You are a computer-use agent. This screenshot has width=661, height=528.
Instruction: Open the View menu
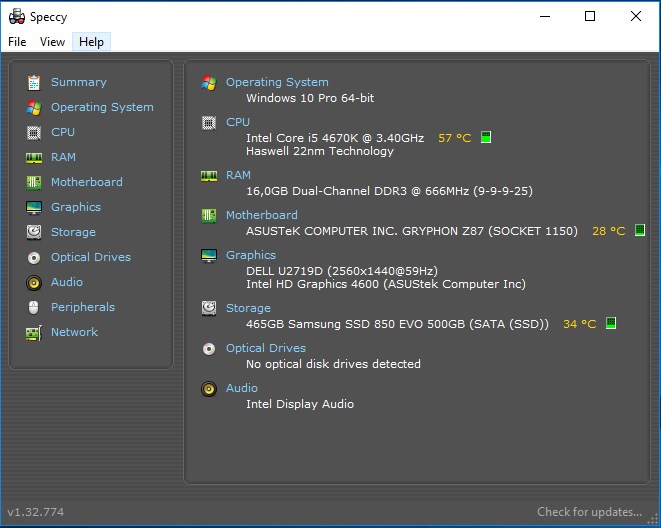pos(52,42)
